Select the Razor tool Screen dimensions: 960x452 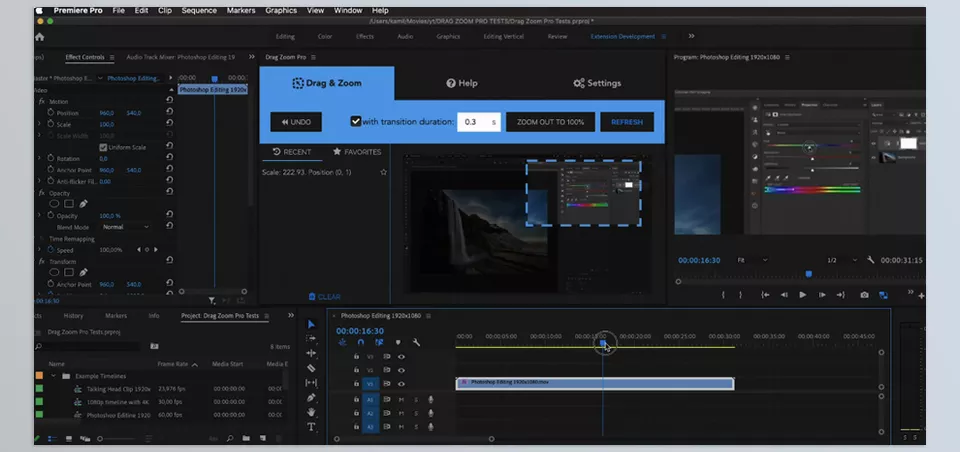[x=311, y=368]
